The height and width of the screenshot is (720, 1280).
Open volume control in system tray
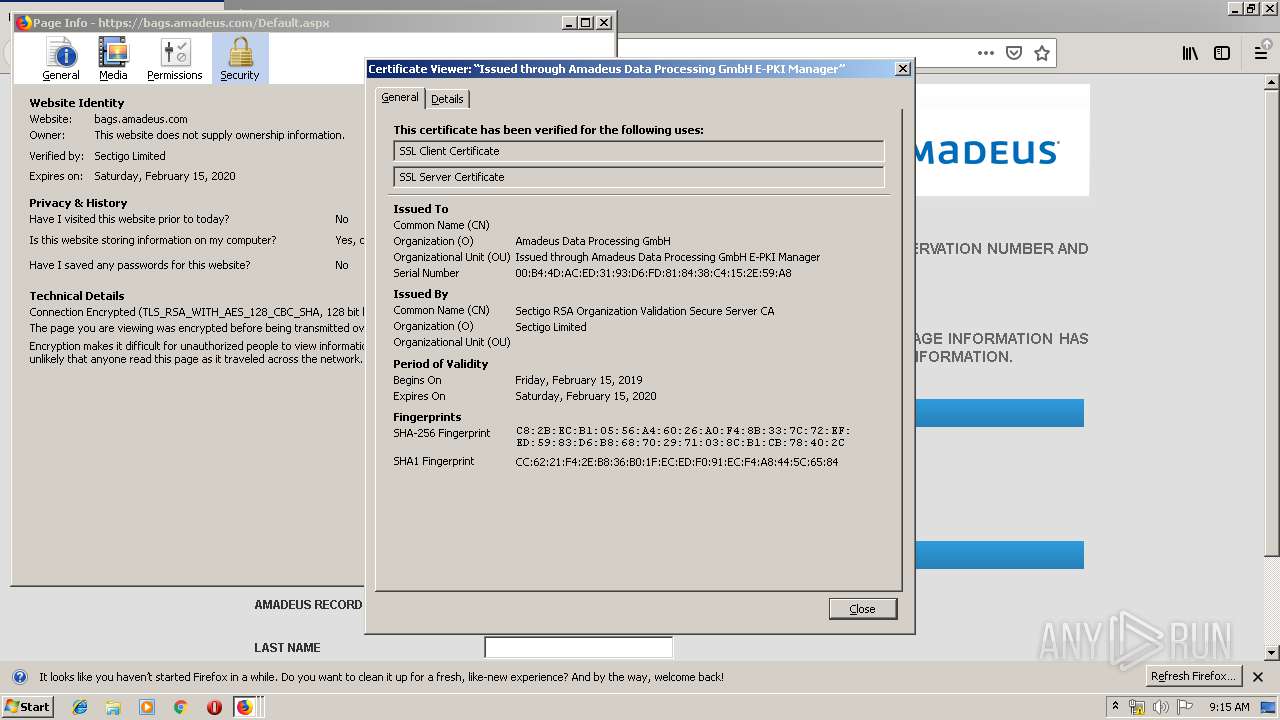(1161, 707)
